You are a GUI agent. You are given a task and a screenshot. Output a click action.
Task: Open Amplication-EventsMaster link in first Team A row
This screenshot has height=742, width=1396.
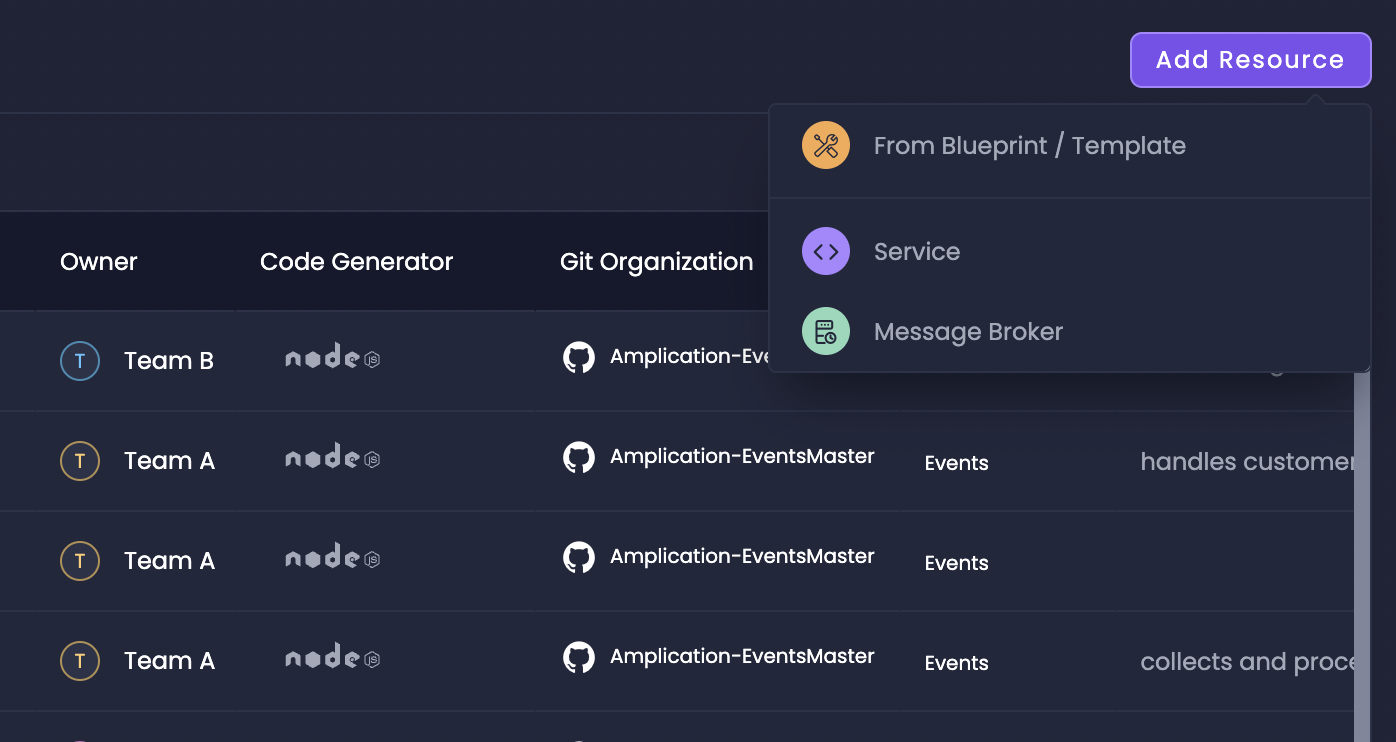742,456
